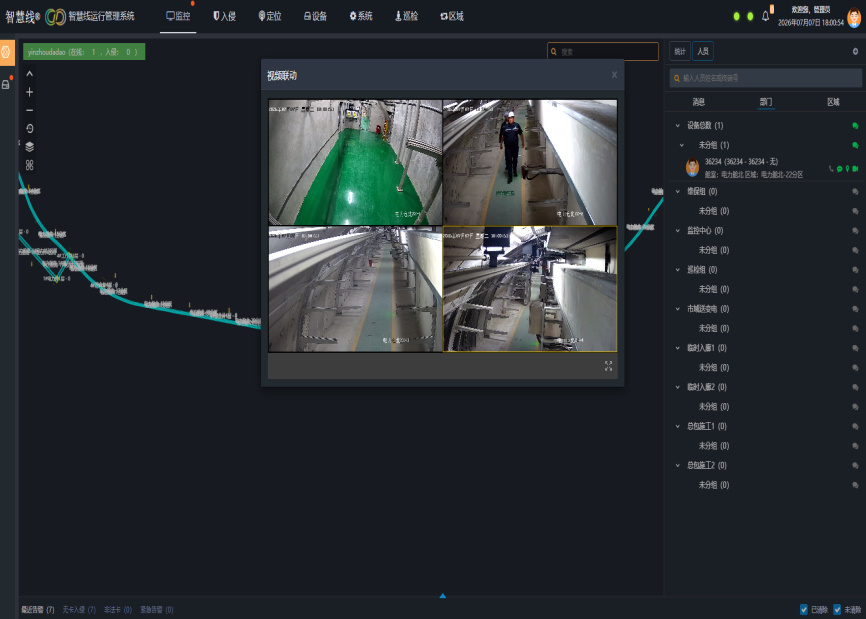Image resolution: width=866 pixels, height=619 pixels.
Task: Collapse the 设备总数 (1) group
Action: pos(678,126)
